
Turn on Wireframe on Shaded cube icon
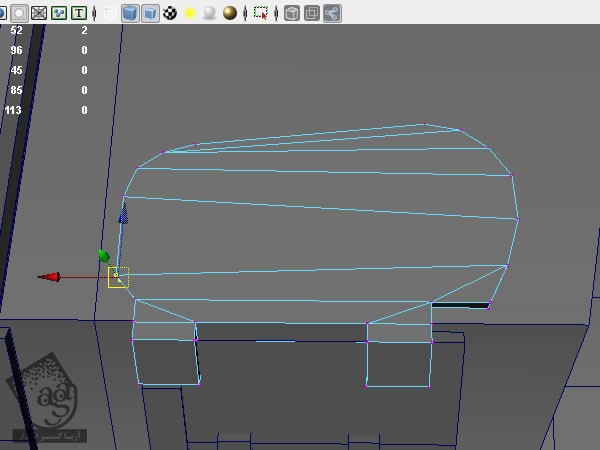coord(149,13)
